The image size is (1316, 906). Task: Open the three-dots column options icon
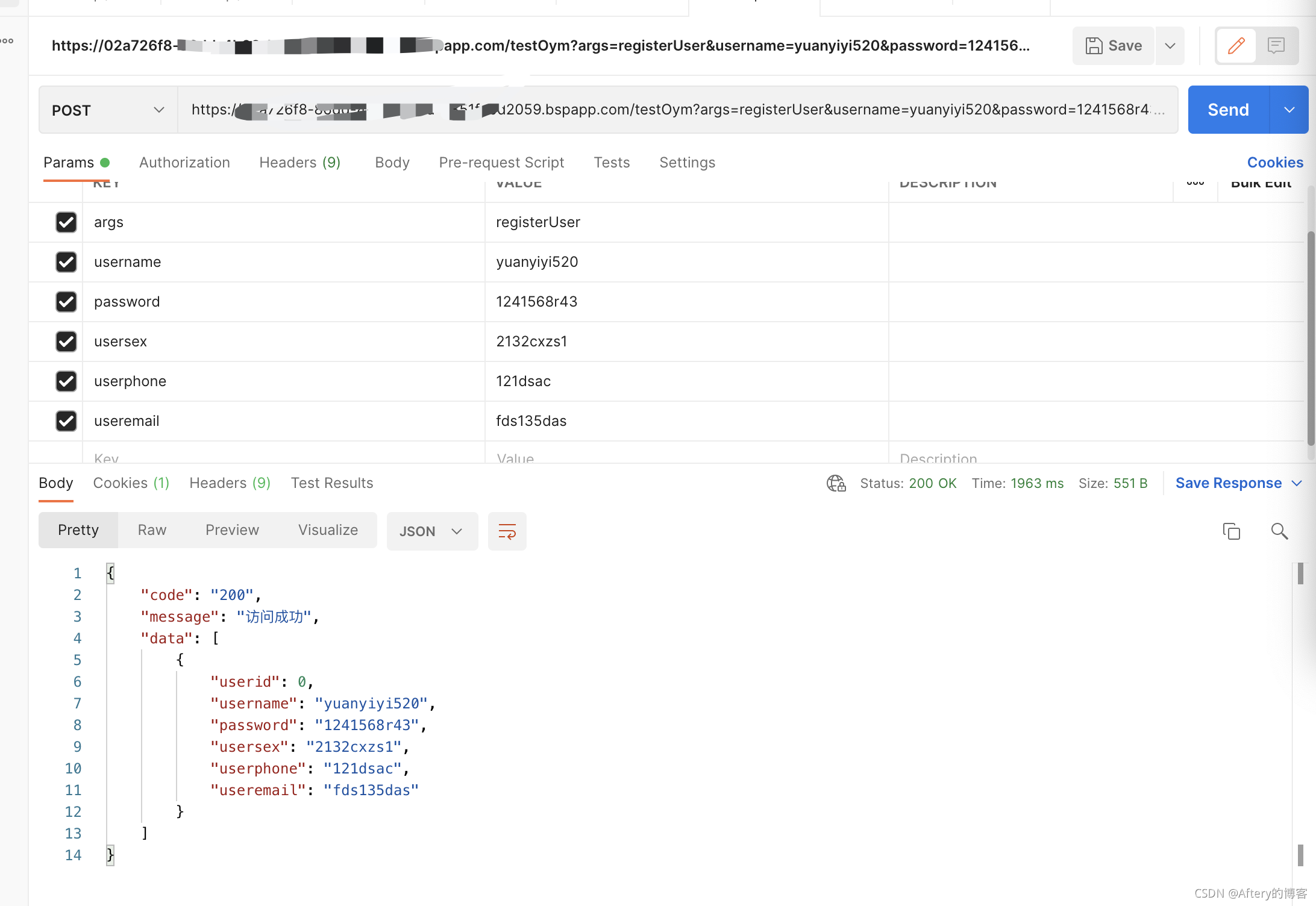pos(1195,183)
